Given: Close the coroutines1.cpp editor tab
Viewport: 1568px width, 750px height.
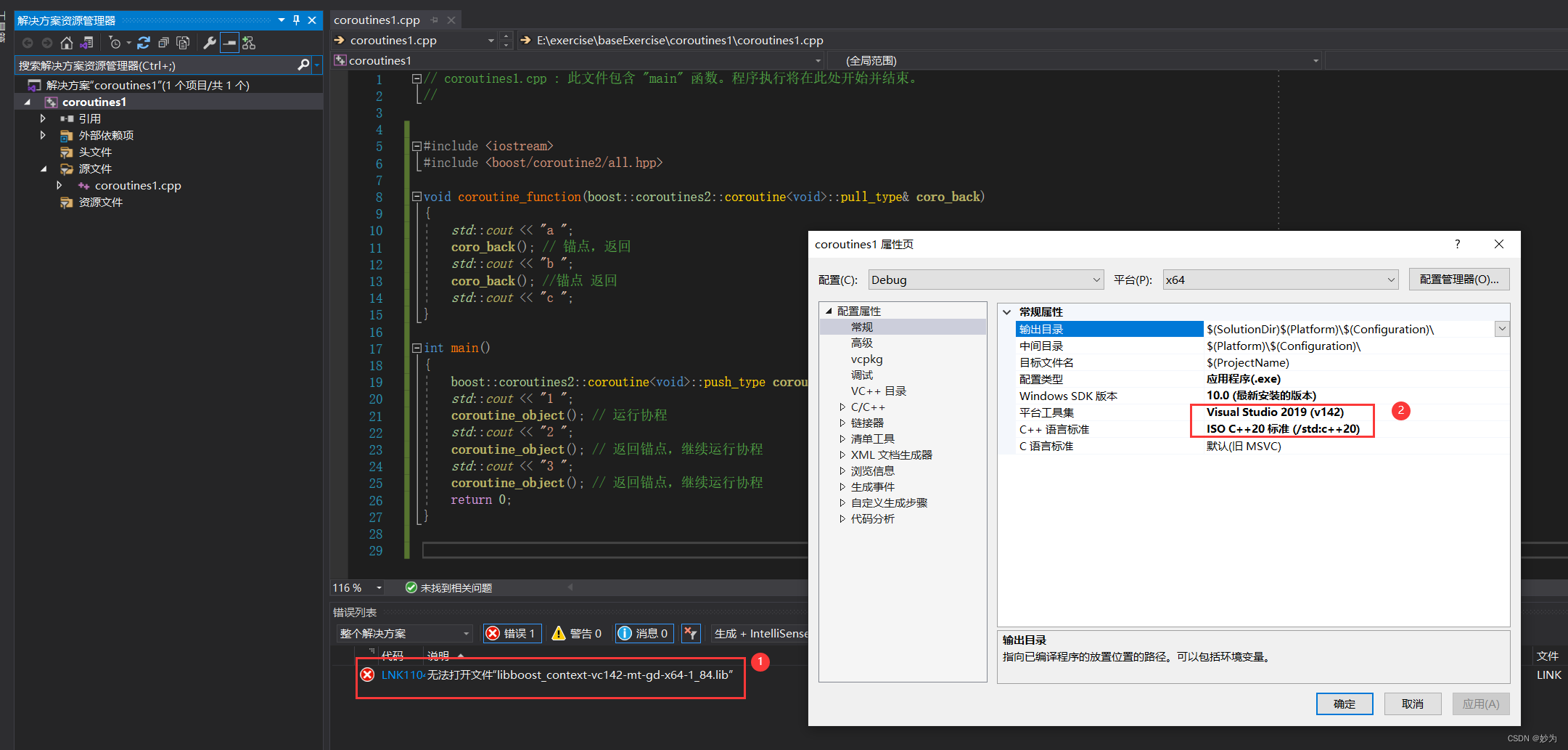Looking at the screenshot, I should pos(451,20).
